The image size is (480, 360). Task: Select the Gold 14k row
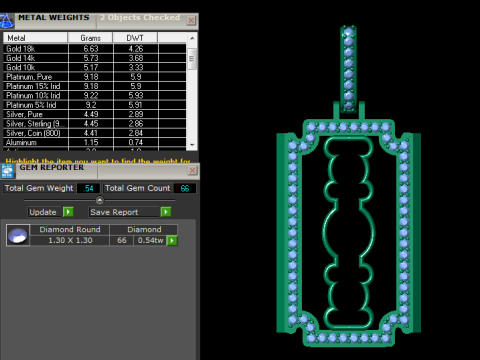point(95,58)
